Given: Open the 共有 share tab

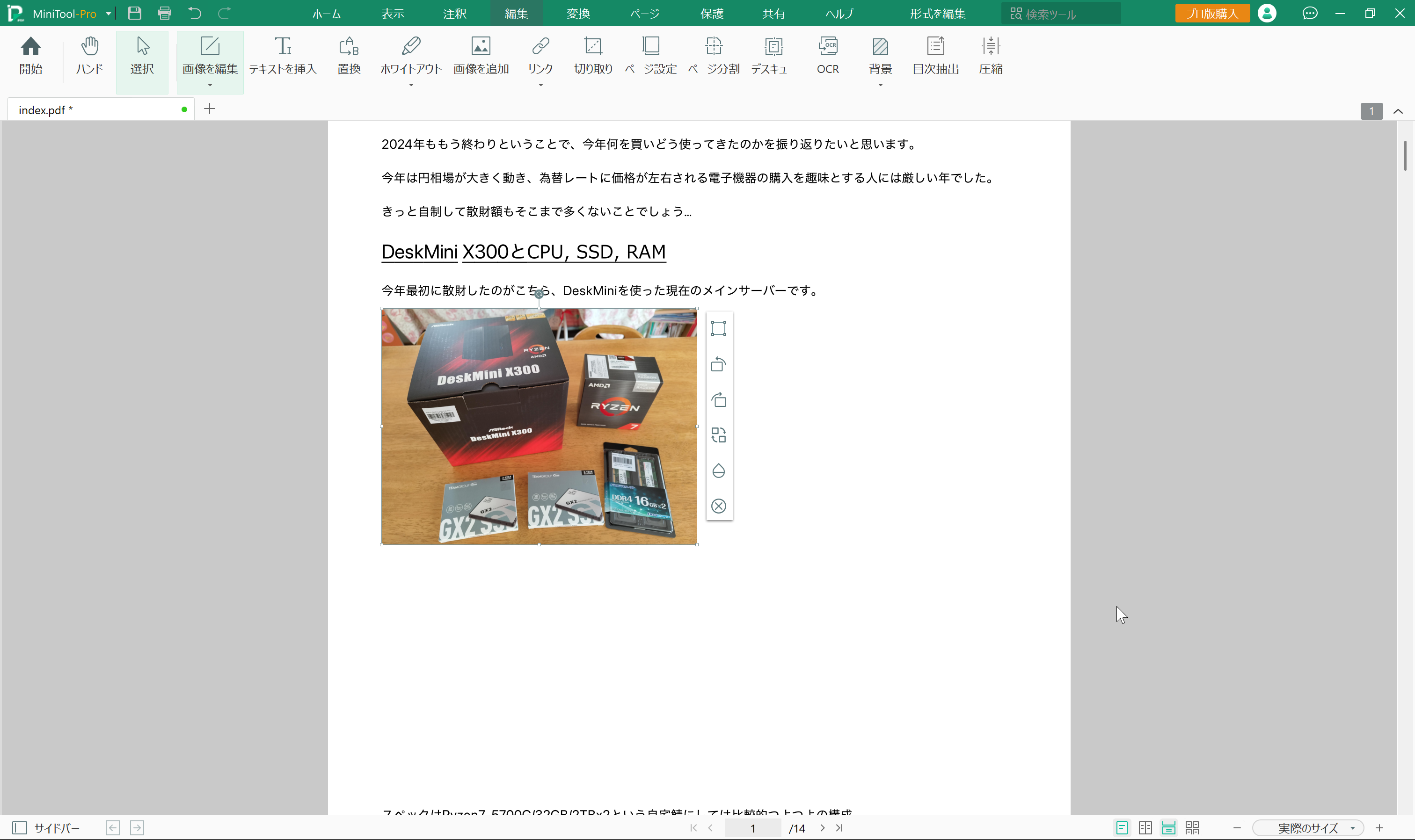Looking at the screenshot, I should tap(773, 14).
